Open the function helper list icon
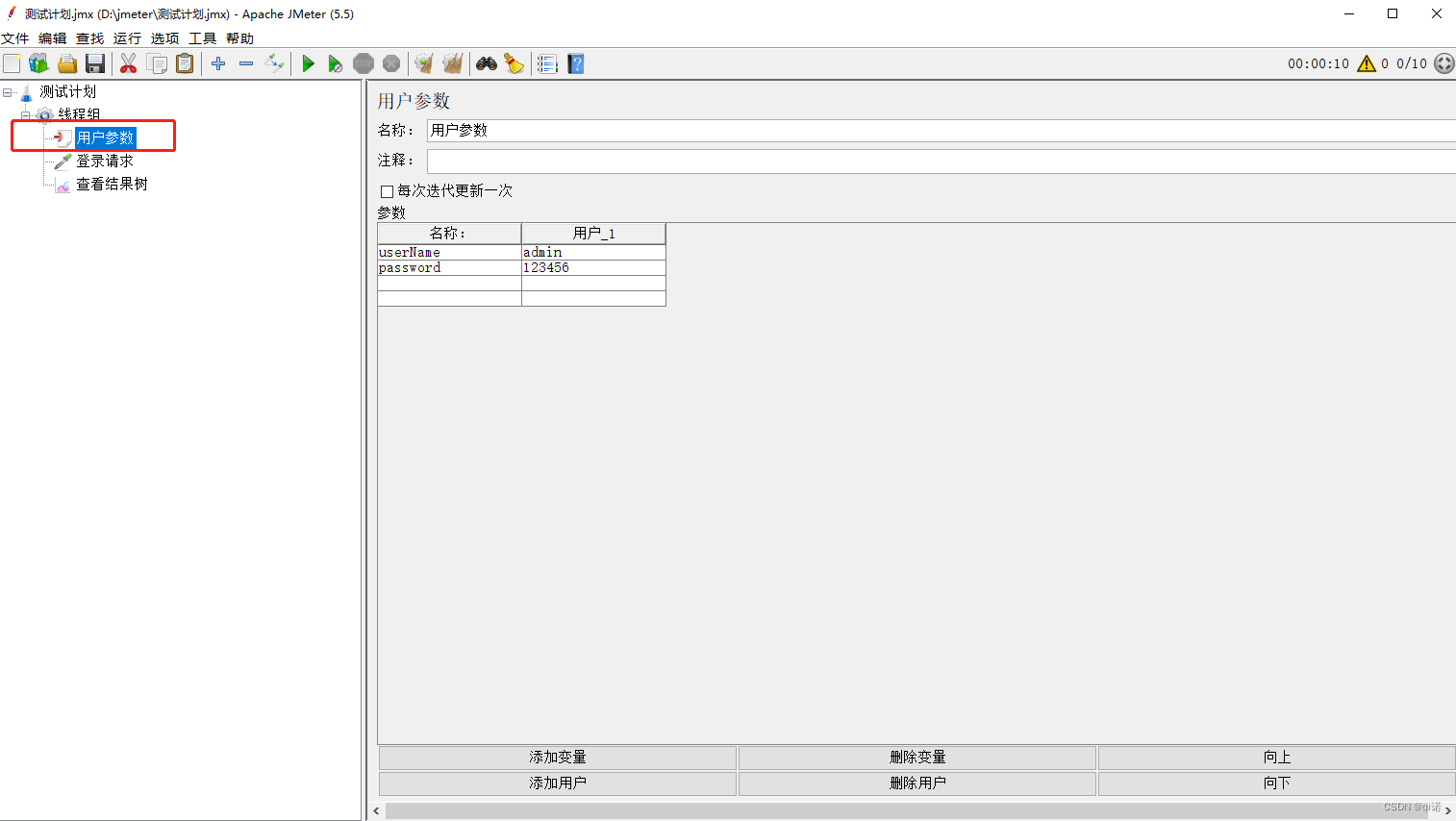1456x821 pixels. point(547,63)
